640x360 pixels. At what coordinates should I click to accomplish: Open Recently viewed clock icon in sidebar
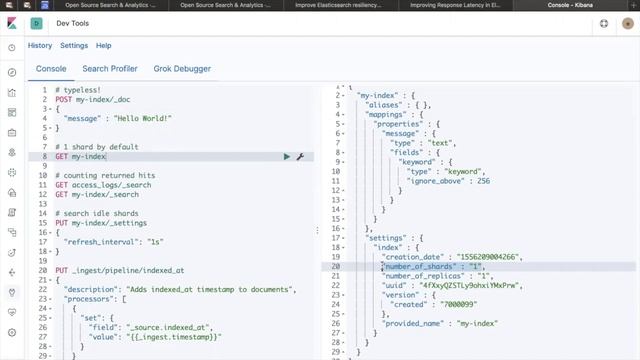pyautogui.click(x=12, y=48)
